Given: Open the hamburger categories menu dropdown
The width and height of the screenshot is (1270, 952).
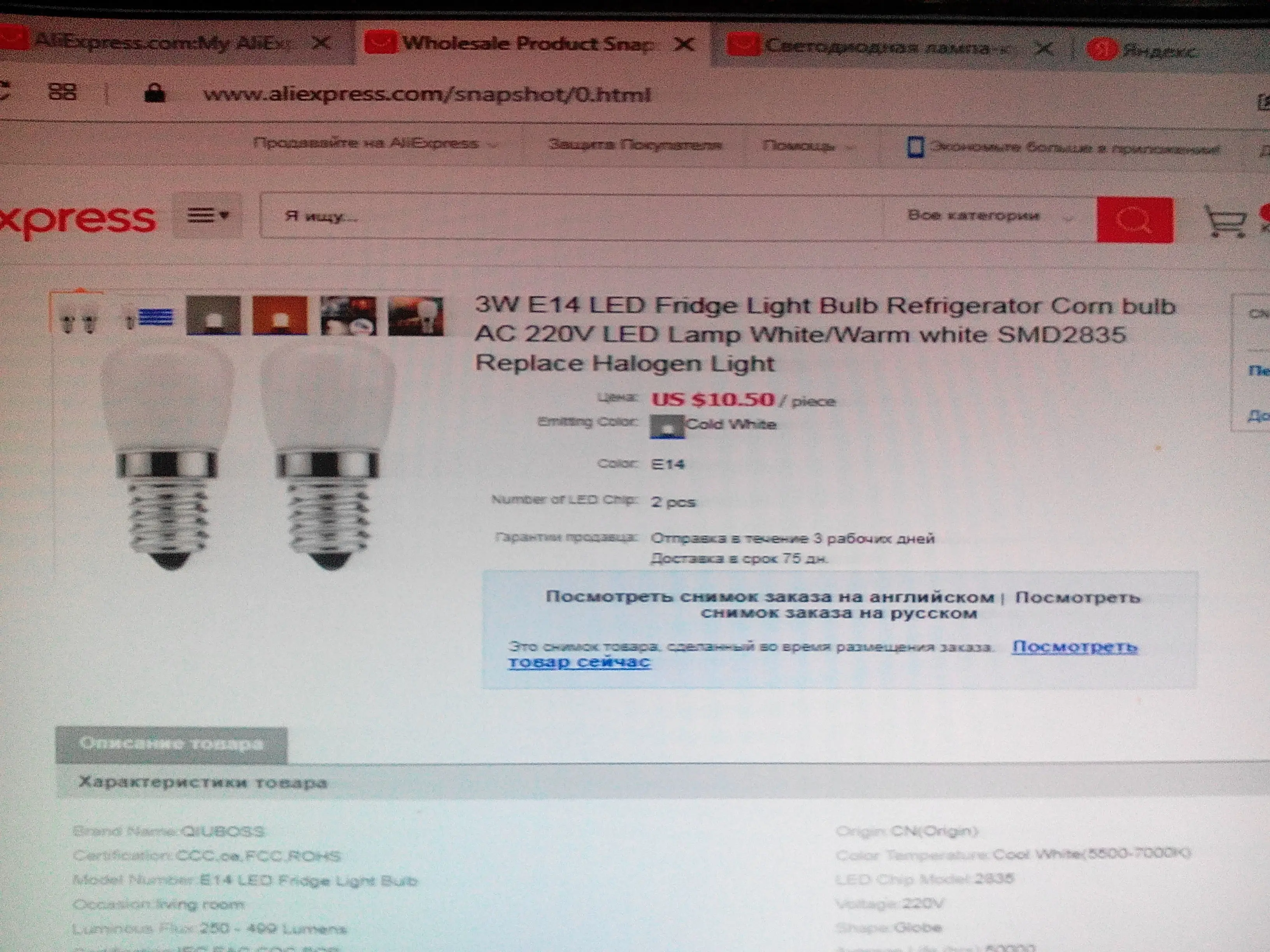Looking at the screenshot, I should tap(208, 216).
